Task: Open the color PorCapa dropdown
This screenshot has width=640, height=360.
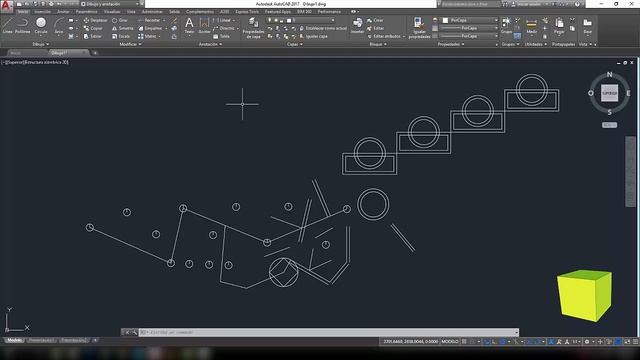Action: coord(470,20)
